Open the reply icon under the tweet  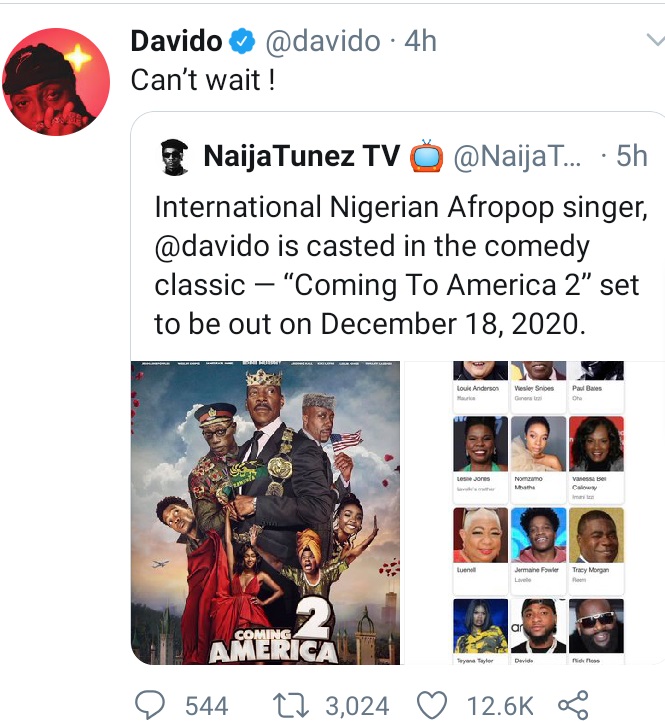[x=150, y=705]
